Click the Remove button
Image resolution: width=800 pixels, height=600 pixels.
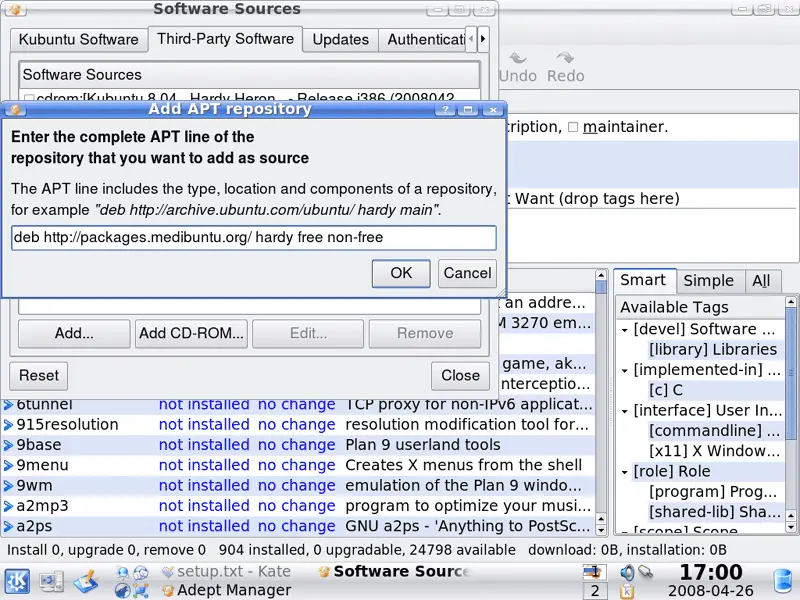tap(425, 334)
